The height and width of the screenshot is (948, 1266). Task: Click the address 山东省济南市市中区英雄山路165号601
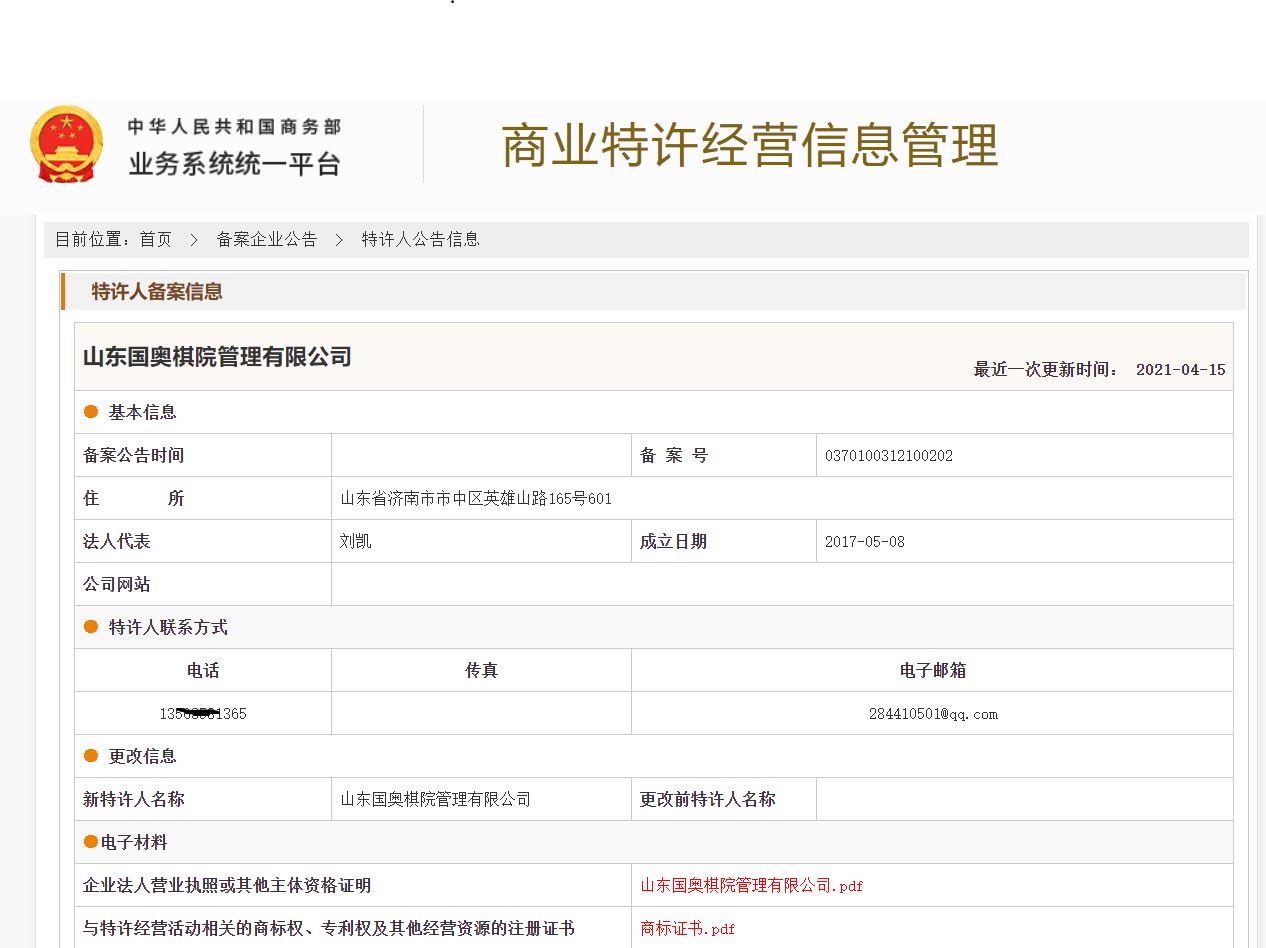pyautogui.click(x=475, y=499)
